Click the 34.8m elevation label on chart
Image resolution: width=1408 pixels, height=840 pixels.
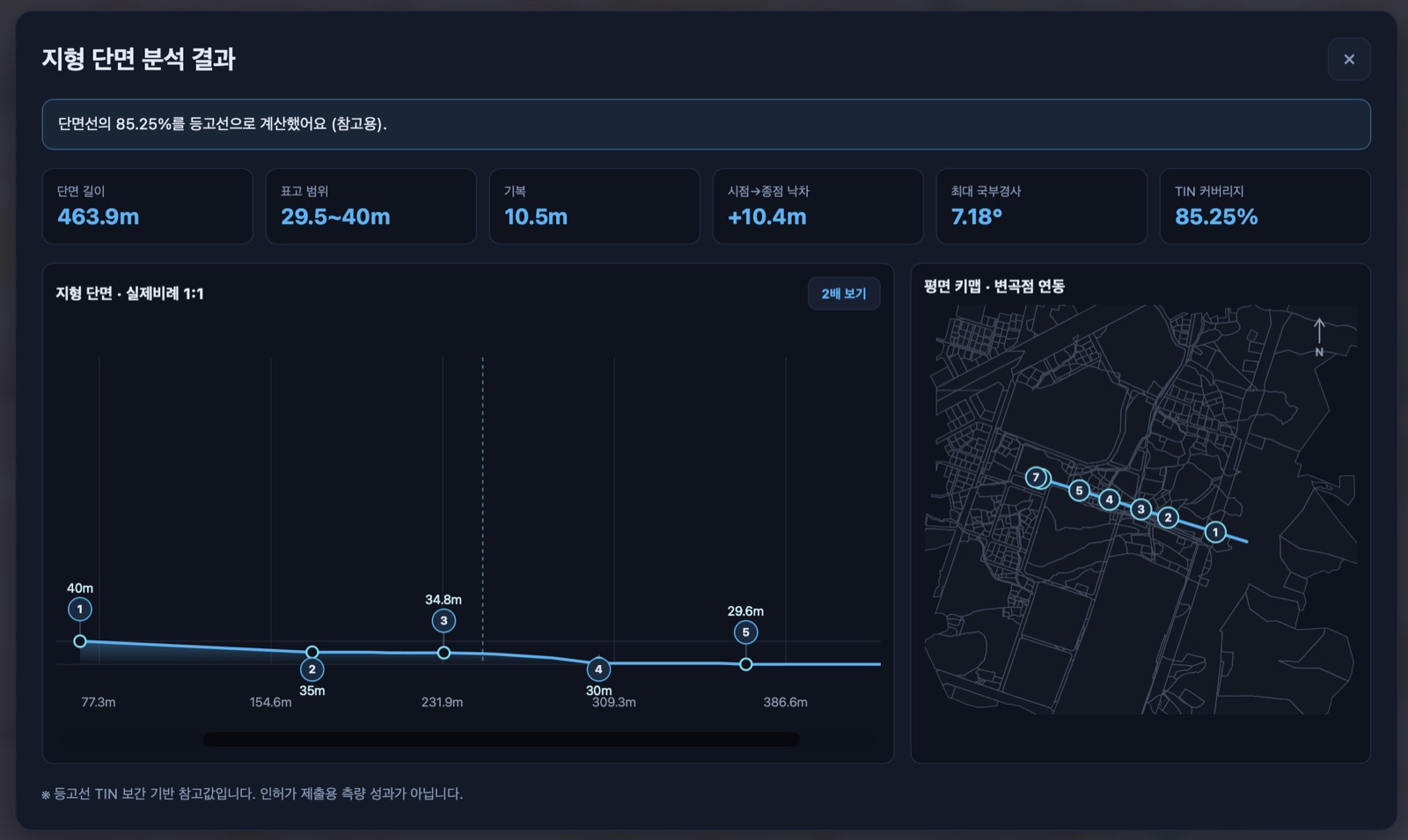click(x=444, y=600)
